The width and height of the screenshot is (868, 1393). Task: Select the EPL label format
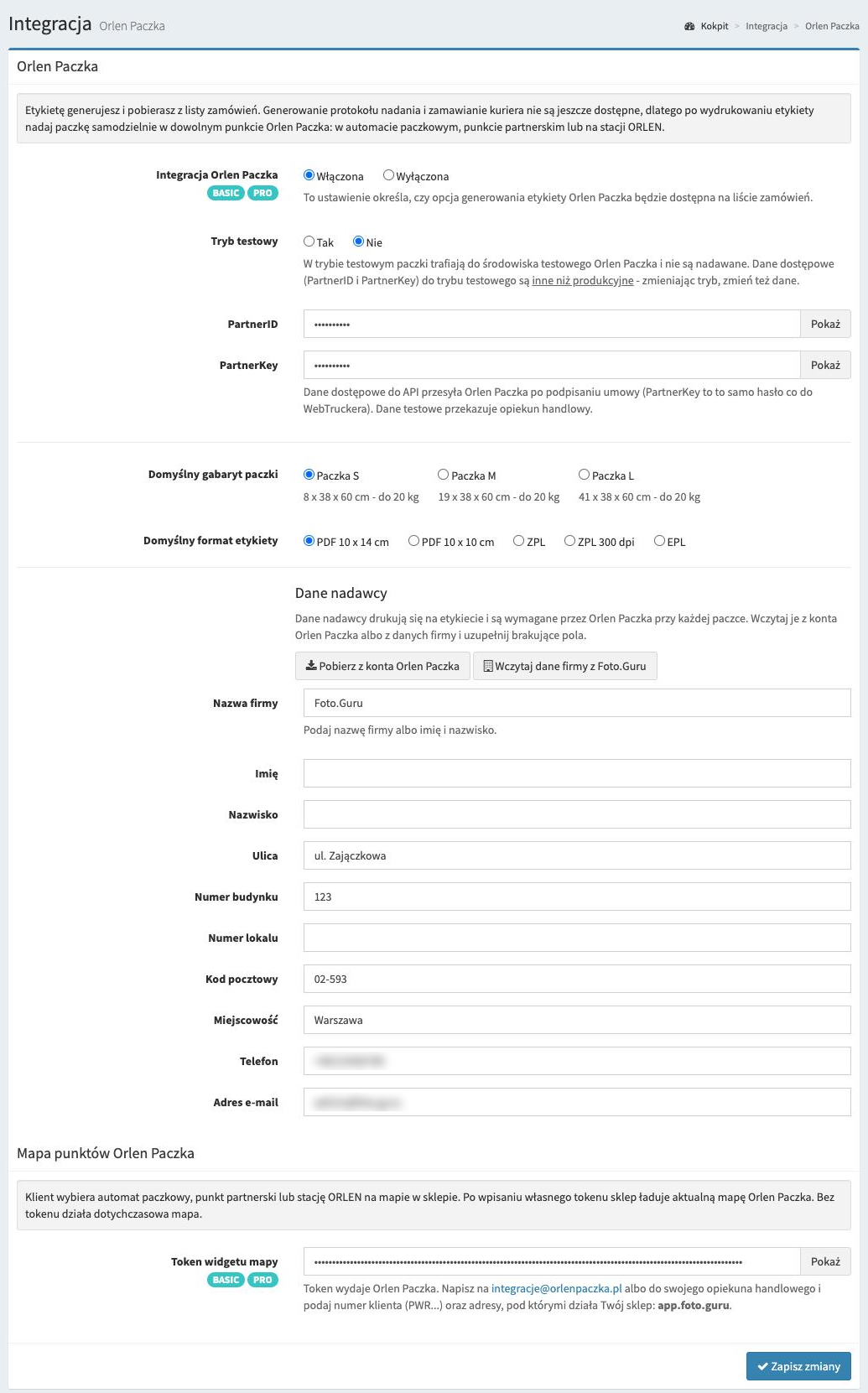(659, 541)
